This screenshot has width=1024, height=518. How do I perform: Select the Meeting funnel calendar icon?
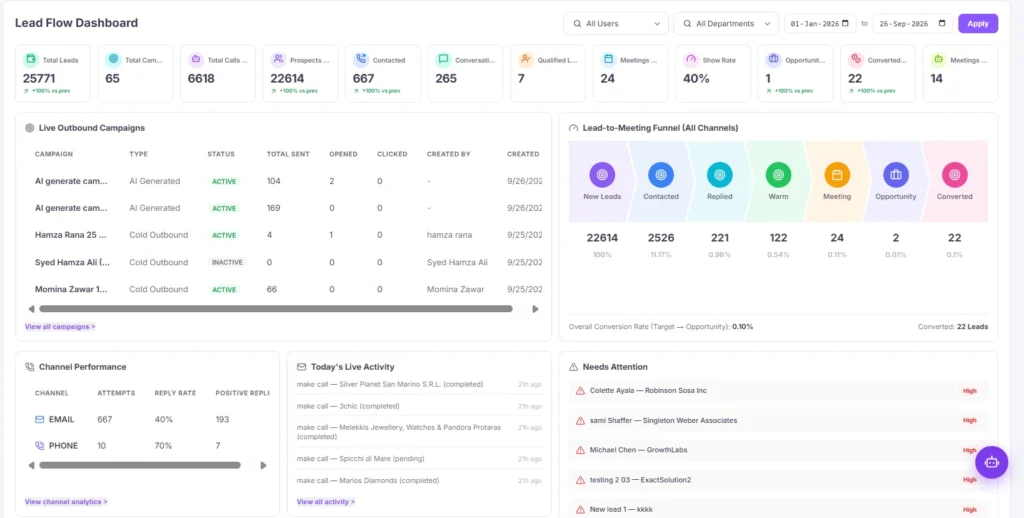(x=837, y=175)
